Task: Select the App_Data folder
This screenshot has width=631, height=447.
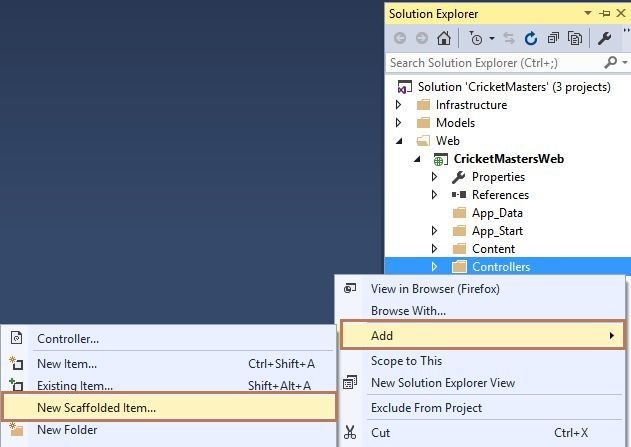Action: coord(497,213)
